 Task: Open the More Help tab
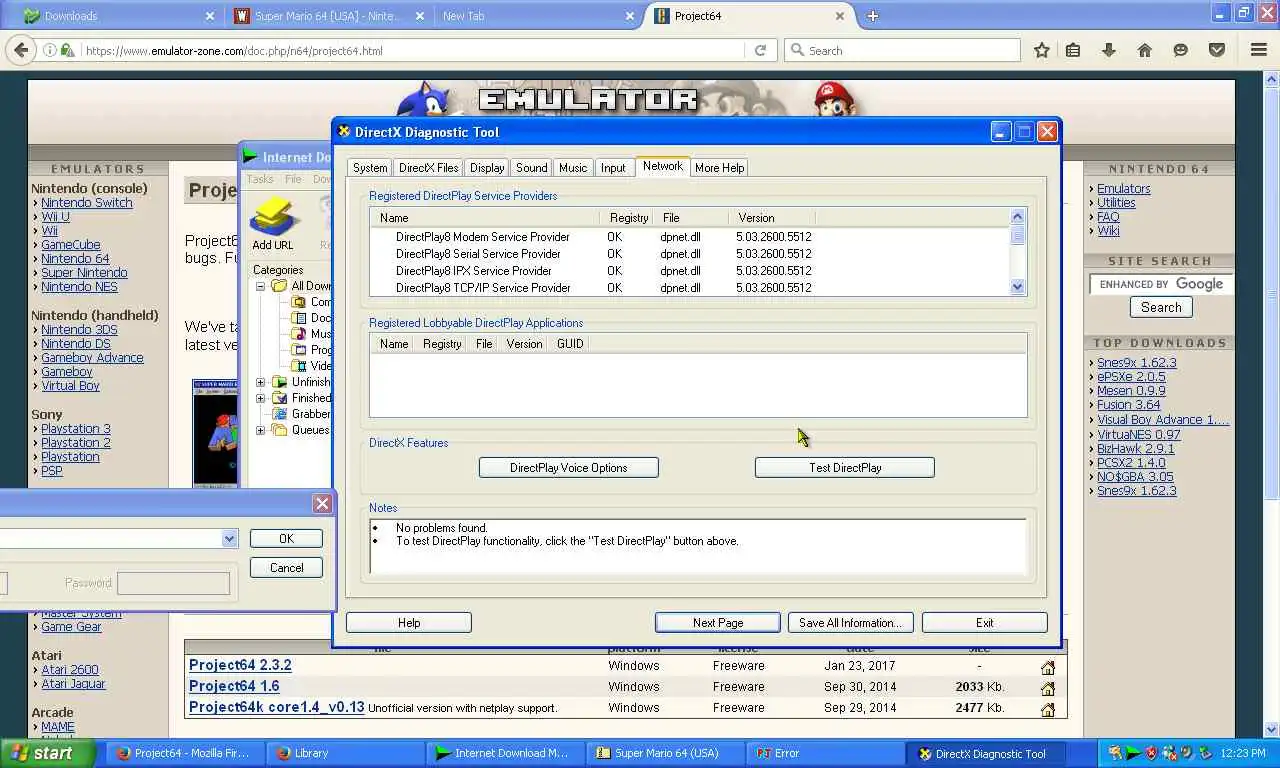719,168
